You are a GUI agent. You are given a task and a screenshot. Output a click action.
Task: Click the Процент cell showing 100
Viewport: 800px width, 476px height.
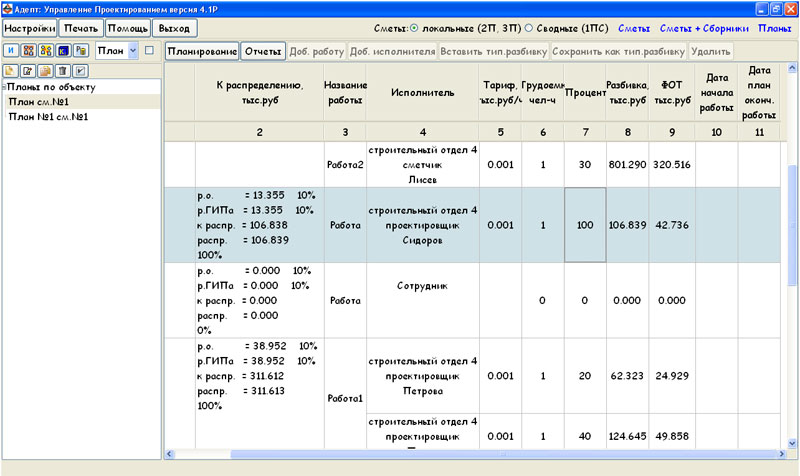[x=584, y=226]
